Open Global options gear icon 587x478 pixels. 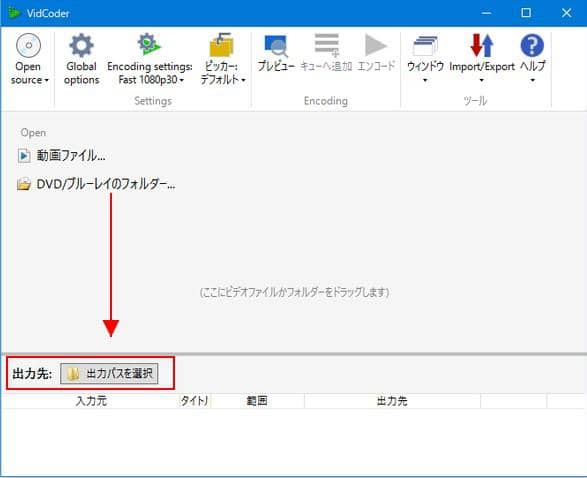(81, 45)
